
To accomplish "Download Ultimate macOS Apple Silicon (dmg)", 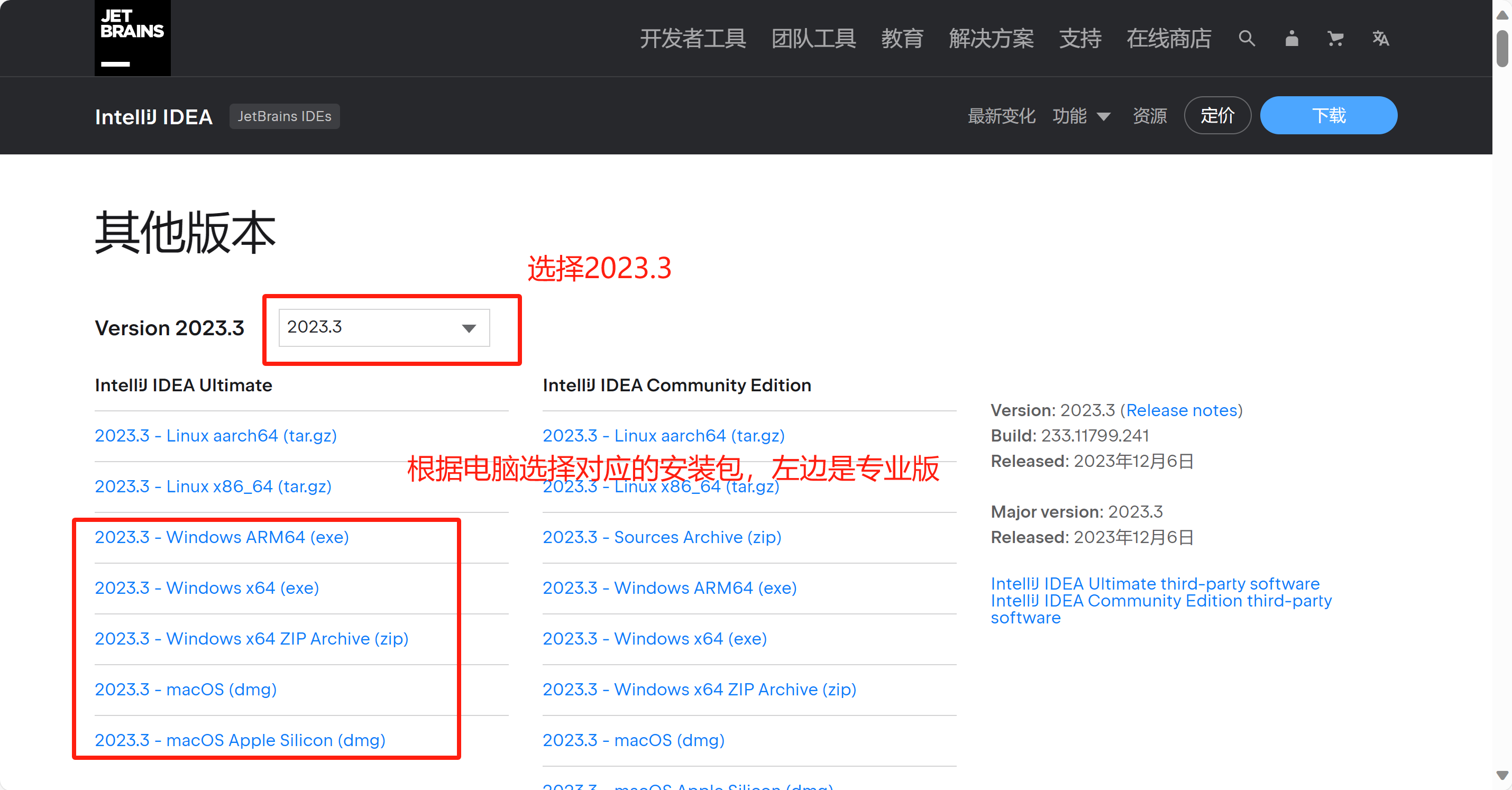I will [x=240, y=740].
